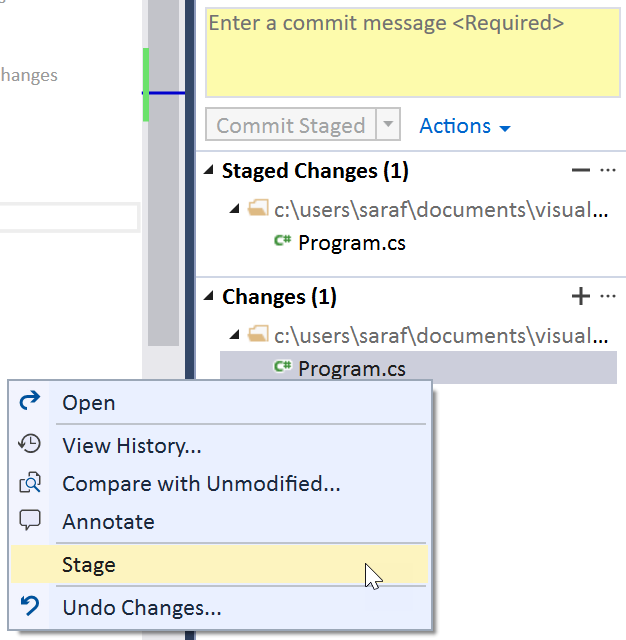Image resolution: width=626 pixels, height=640 pixels.
Task: Select Compare with Unmodified... menu entry
Action: pos(201,484)
